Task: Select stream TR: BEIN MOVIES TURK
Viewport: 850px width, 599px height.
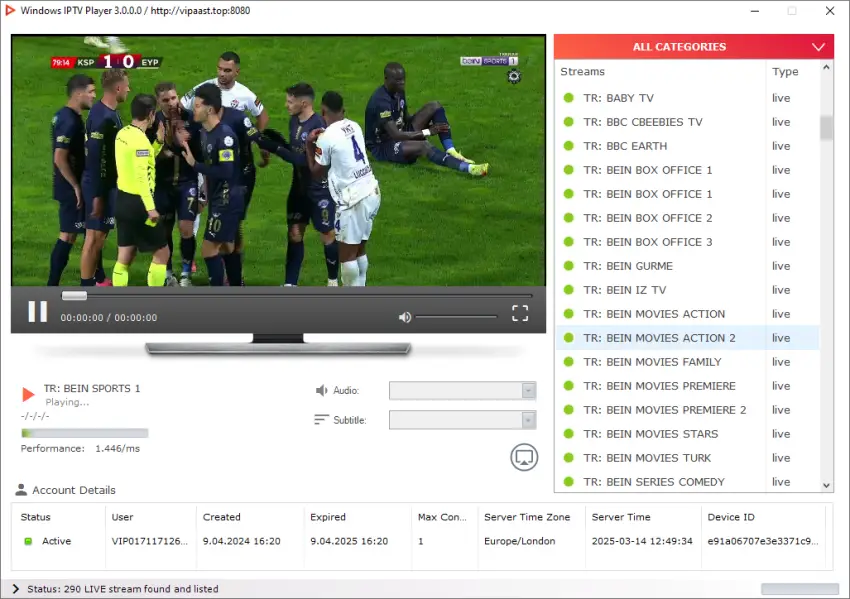Action: (x=687, y=458)
